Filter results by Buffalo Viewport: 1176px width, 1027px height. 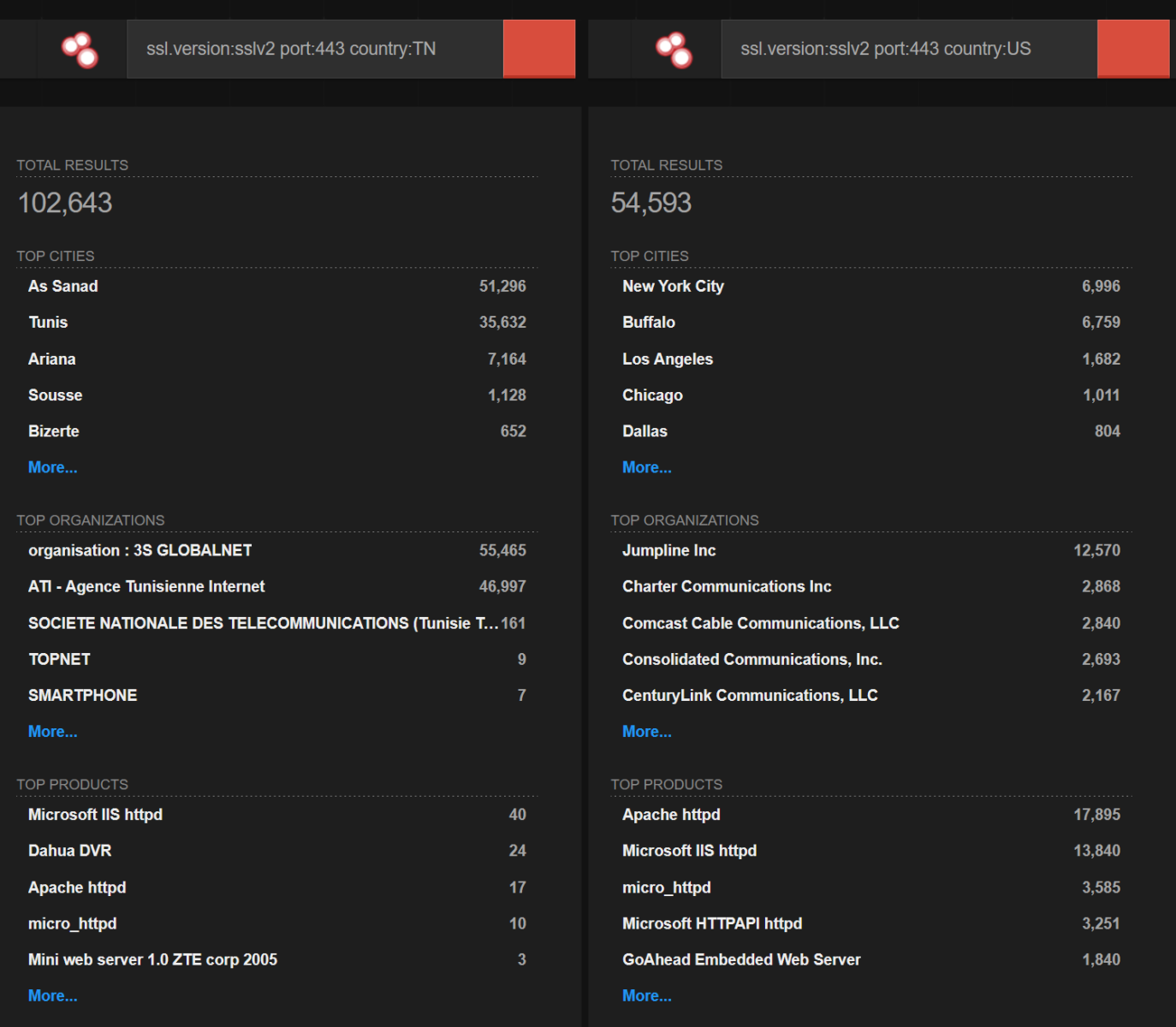click(649, 322)
